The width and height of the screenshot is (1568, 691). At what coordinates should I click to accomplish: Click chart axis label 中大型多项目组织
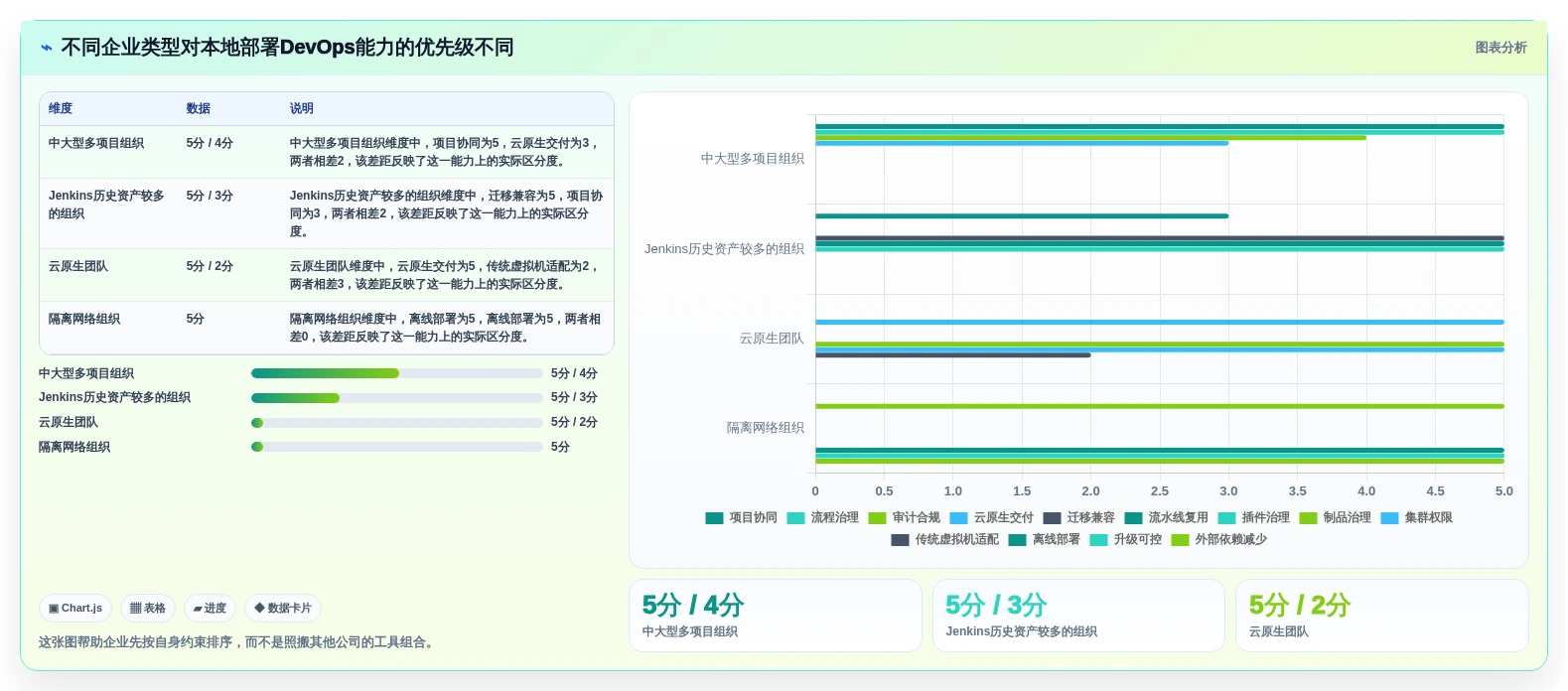[x=753, y=159]
